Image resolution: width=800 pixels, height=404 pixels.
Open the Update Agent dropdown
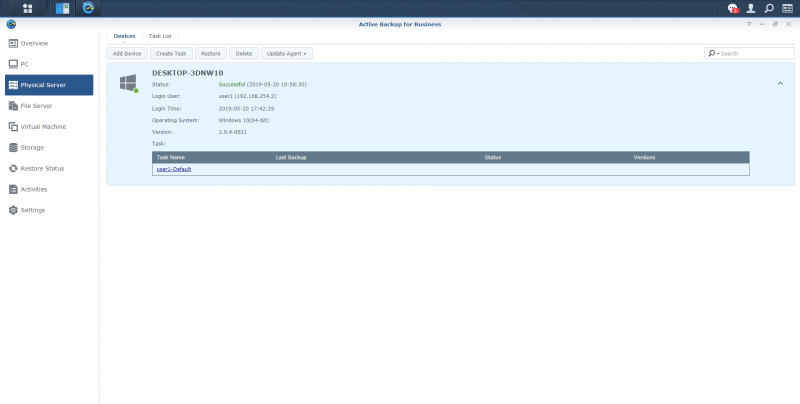click(287, 54)
